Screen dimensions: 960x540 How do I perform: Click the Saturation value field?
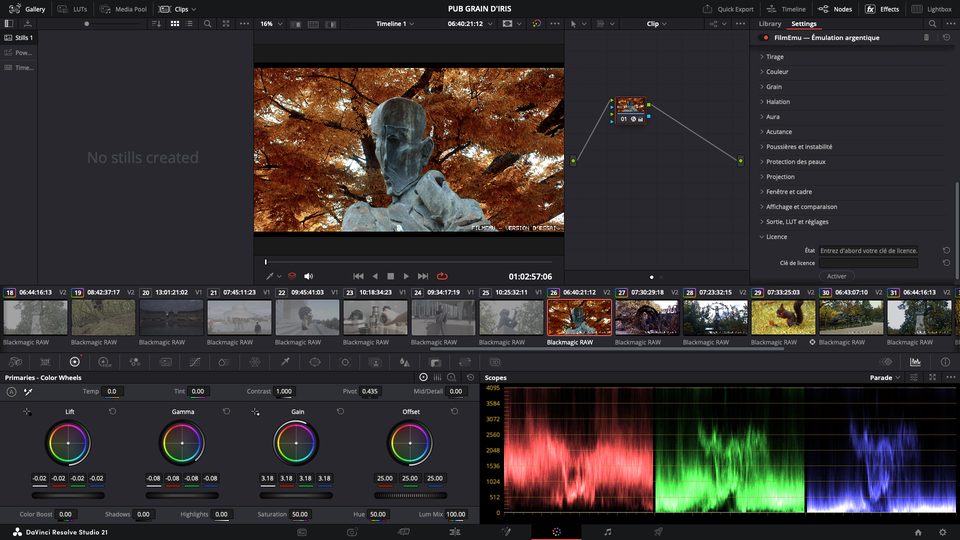click(x=300, y=514)
